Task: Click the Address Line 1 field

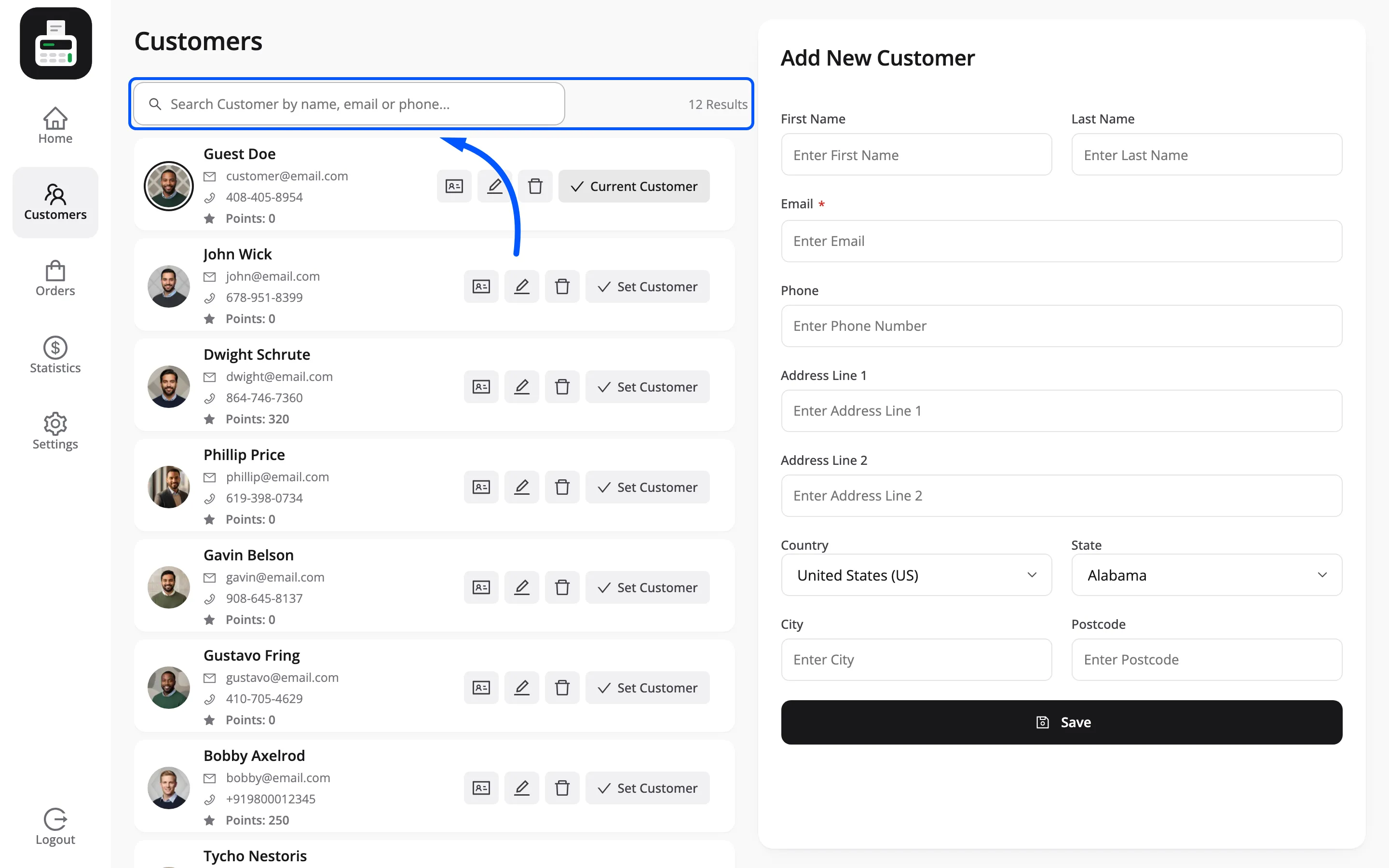Action: pos(1061,411)
